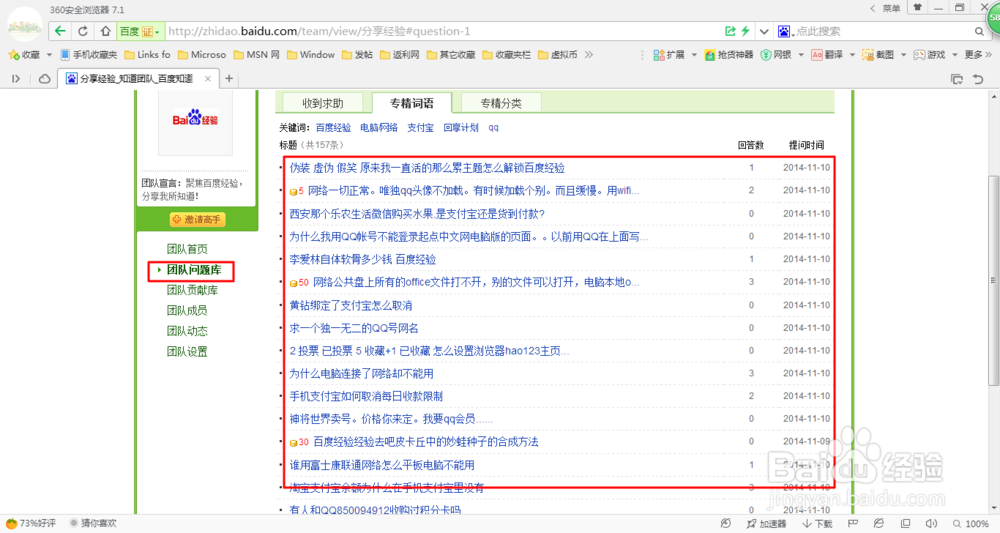Filter by keyword 百度经验

coord(333,128)
